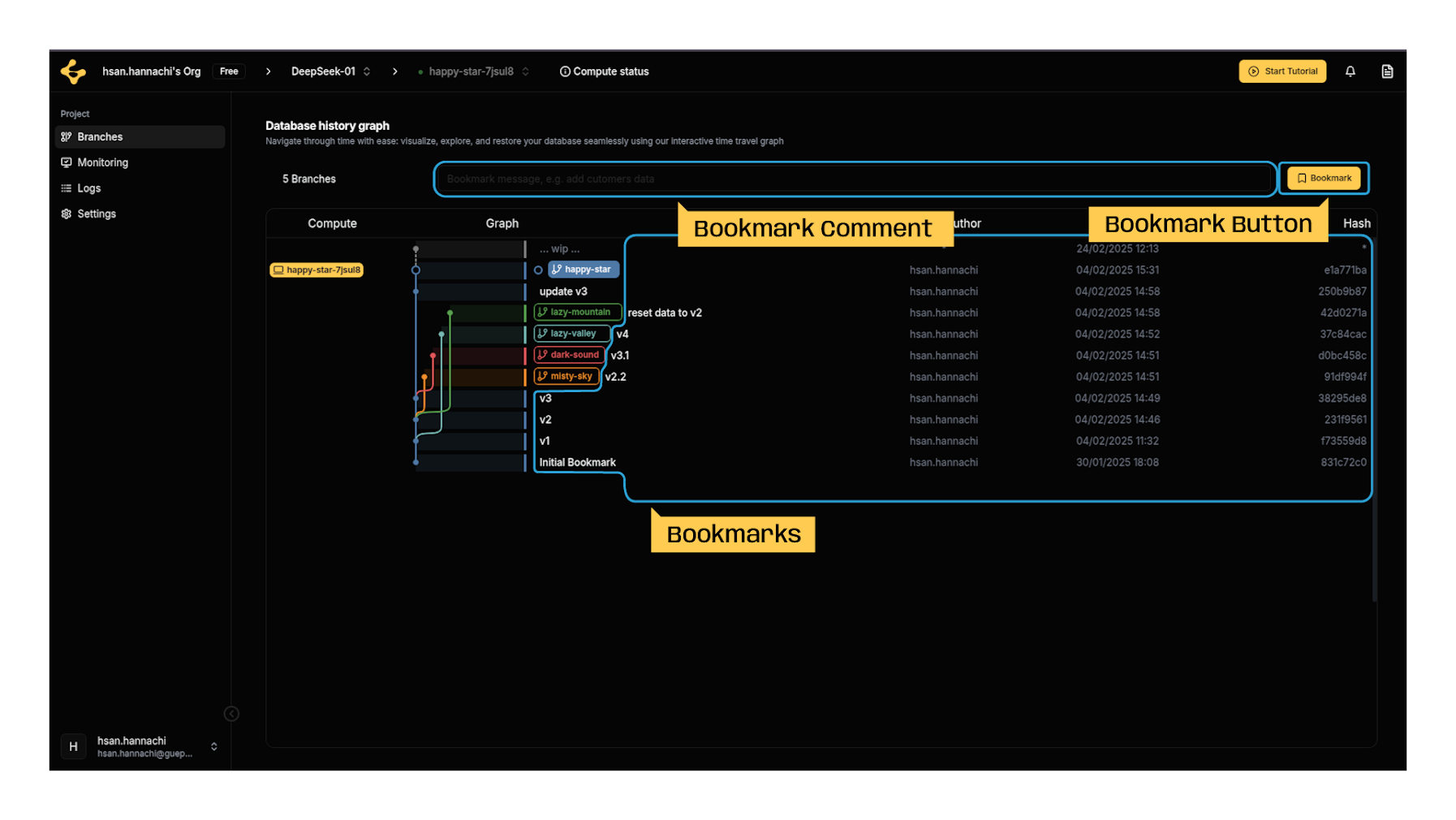
Task: Click hash 42d0271a
Action: pyautogui.click(x=1343, y=313)
